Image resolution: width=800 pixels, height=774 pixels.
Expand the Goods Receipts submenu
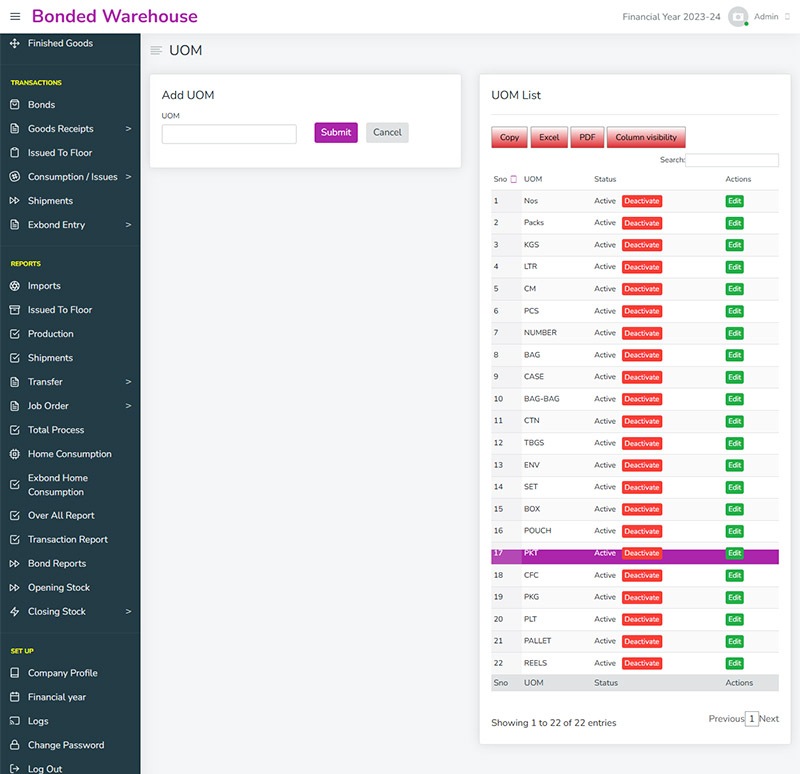(128, 129)
